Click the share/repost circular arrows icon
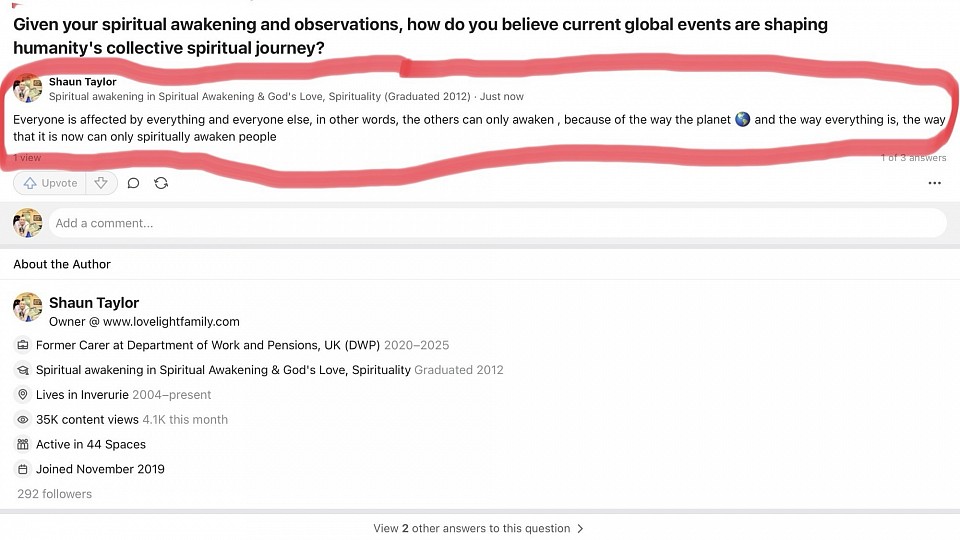Image resolution: width=960 pixels, height=540 pixels. [161, 183]
